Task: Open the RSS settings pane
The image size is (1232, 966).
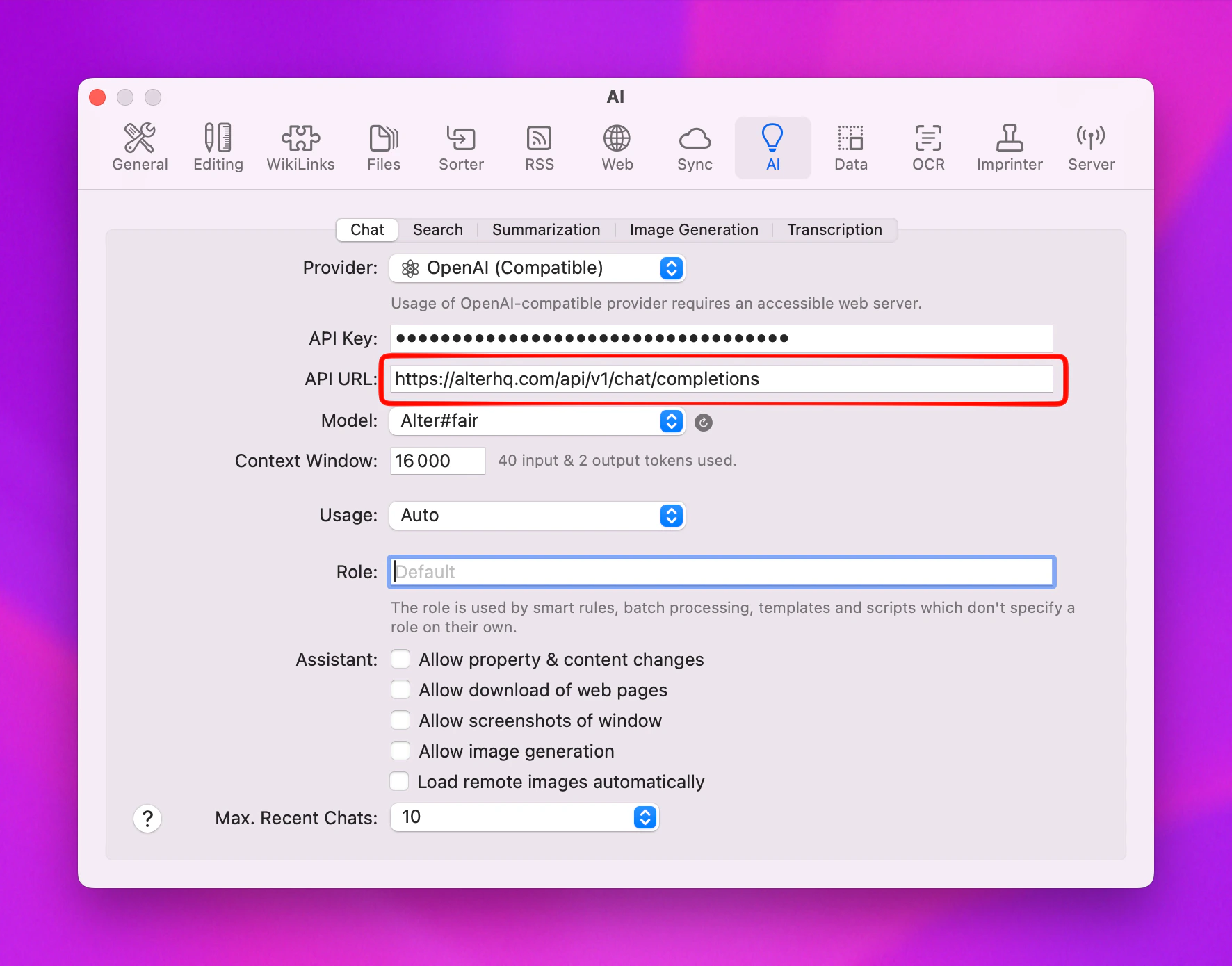Action: coord(540,148)
